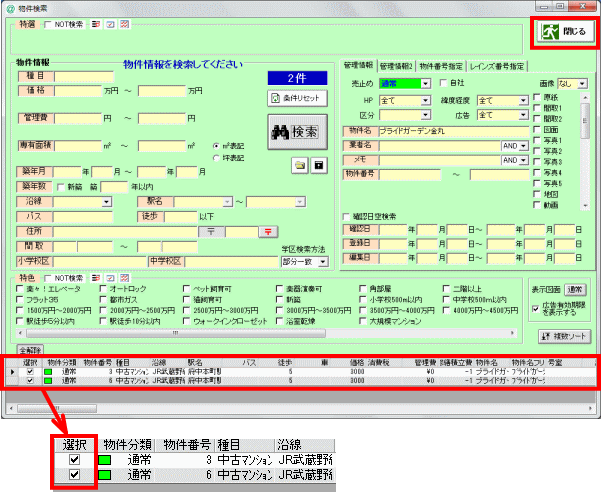Click the gray 〒 postal code button
The width and height of the screenshot is (601, 492).
211,232
